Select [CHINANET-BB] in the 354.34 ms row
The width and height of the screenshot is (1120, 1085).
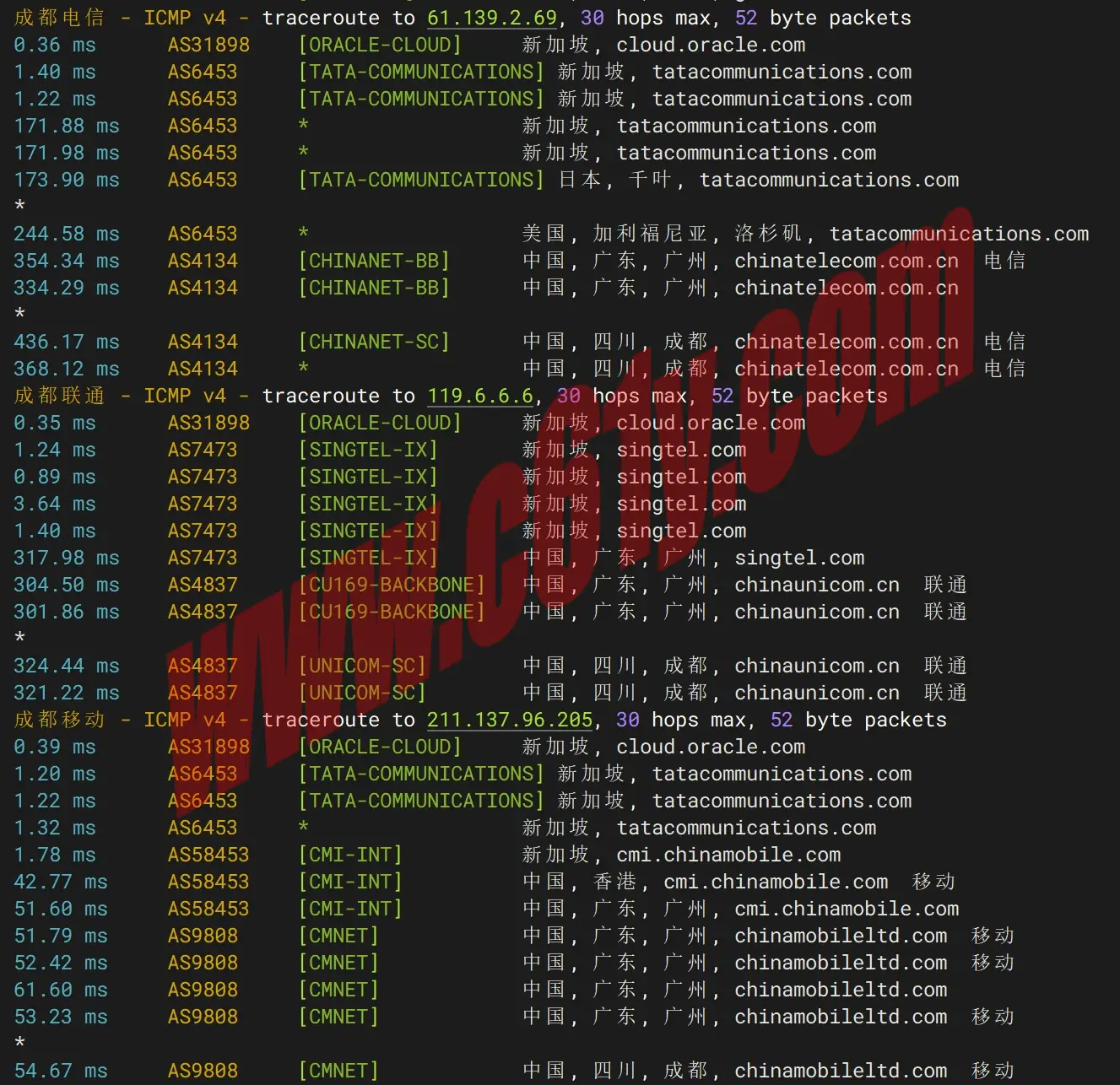[x=374, y=261]
